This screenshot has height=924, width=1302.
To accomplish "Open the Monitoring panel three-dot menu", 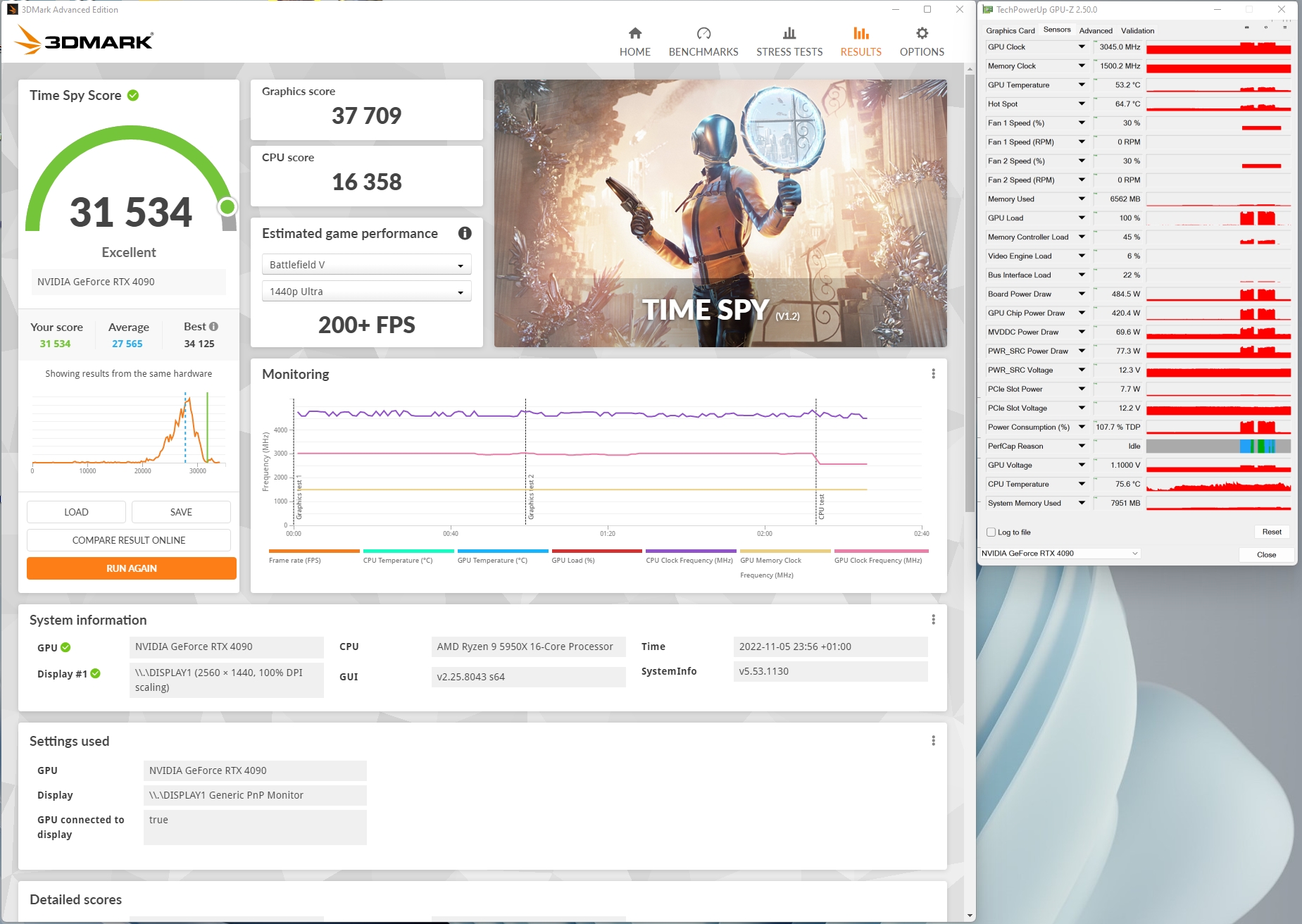I will pyautogui.click(x=933, y=374).
